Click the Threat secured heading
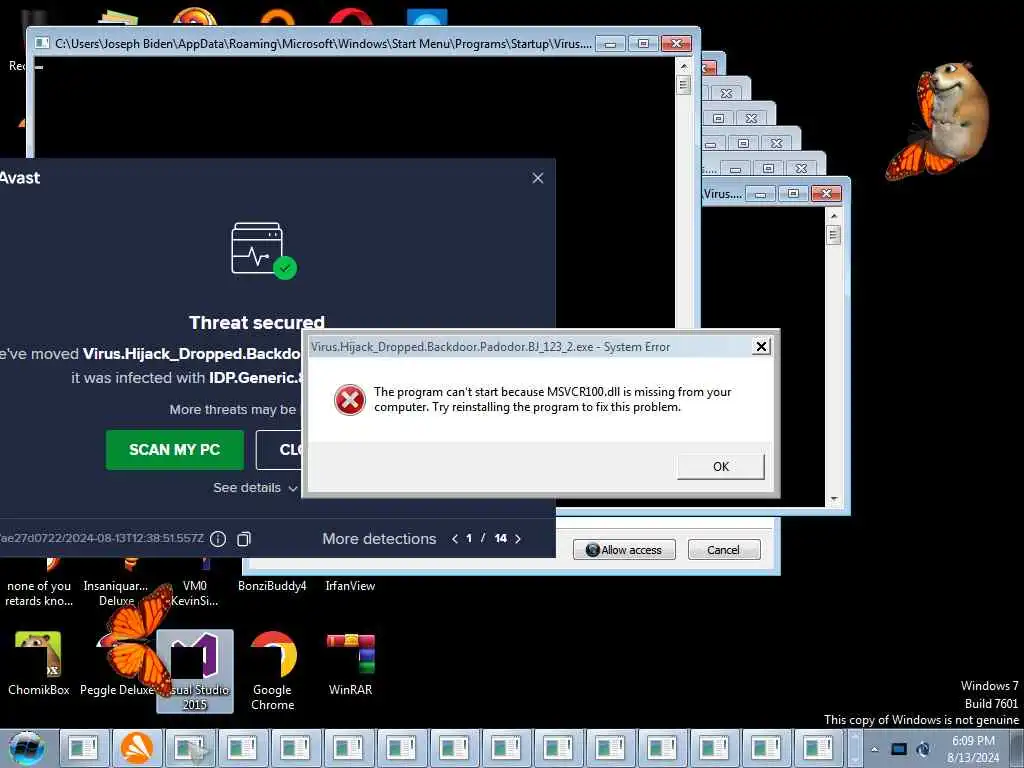 click(257, 323)
